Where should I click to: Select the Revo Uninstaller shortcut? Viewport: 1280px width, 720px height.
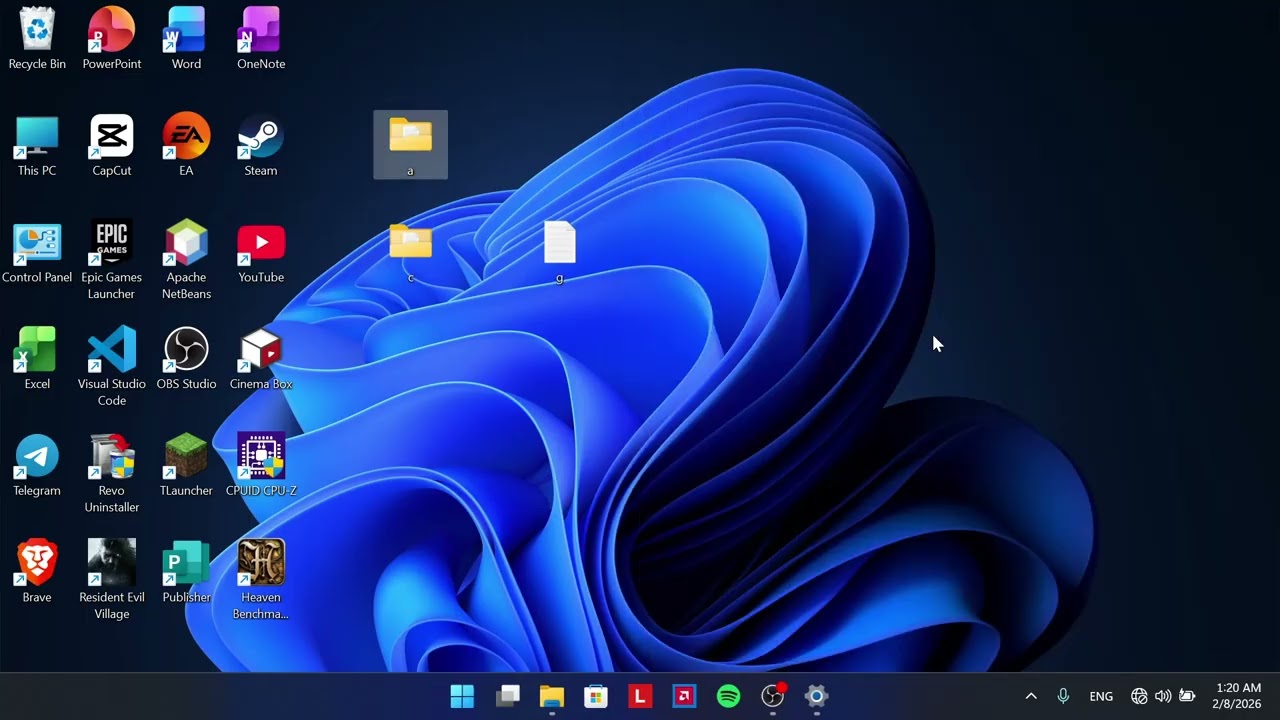click(111, 473)
